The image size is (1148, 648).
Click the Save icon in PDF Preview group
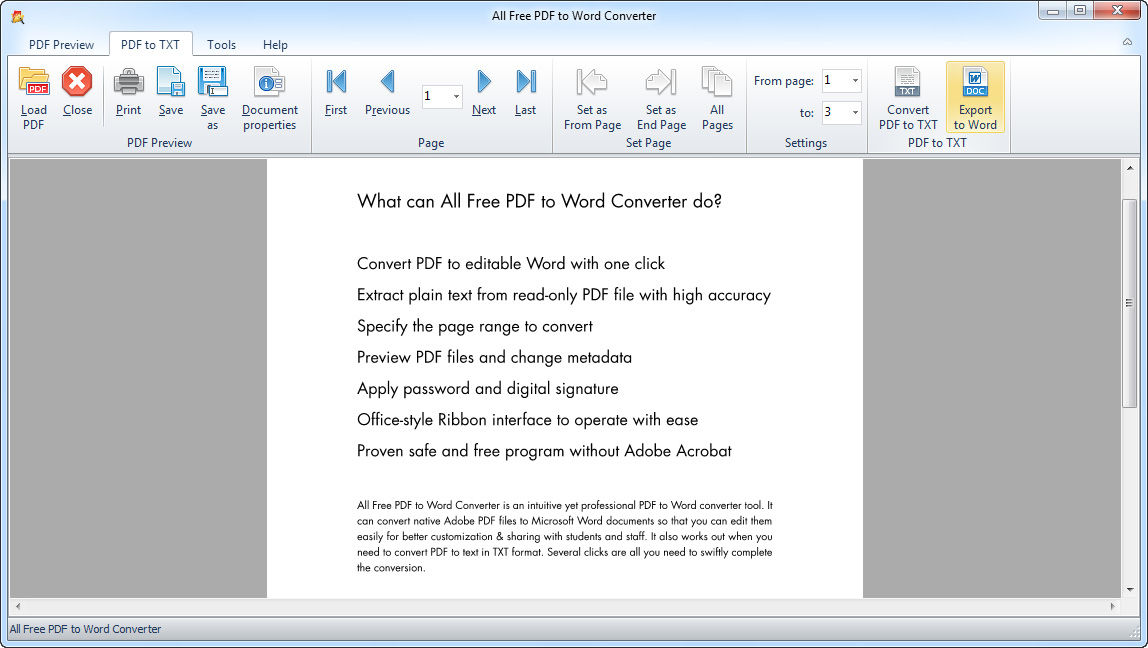[x=171, y=81]
